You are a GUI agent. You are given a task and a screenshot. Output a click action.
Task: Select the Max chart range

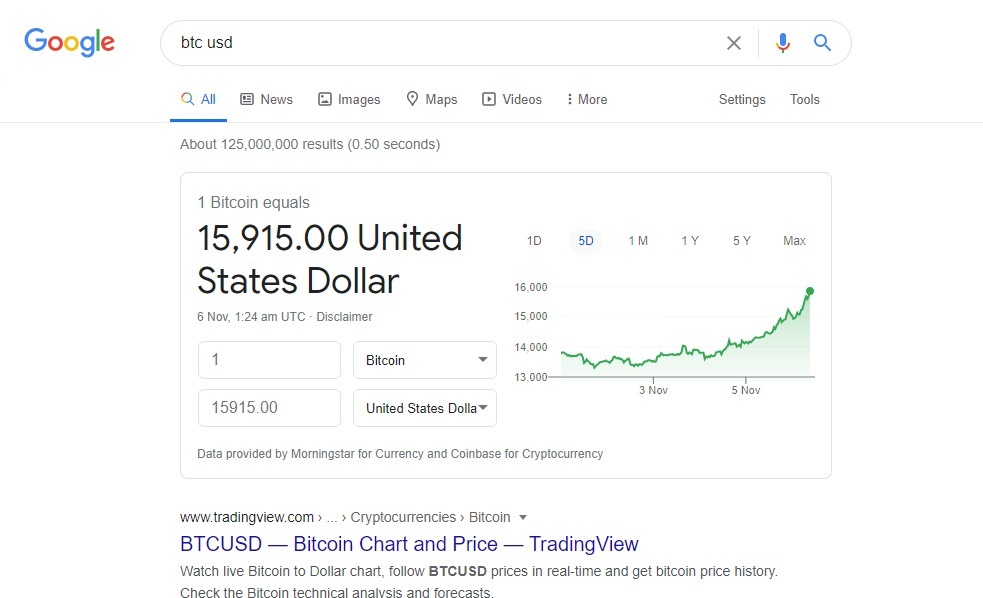coord(794,241)
